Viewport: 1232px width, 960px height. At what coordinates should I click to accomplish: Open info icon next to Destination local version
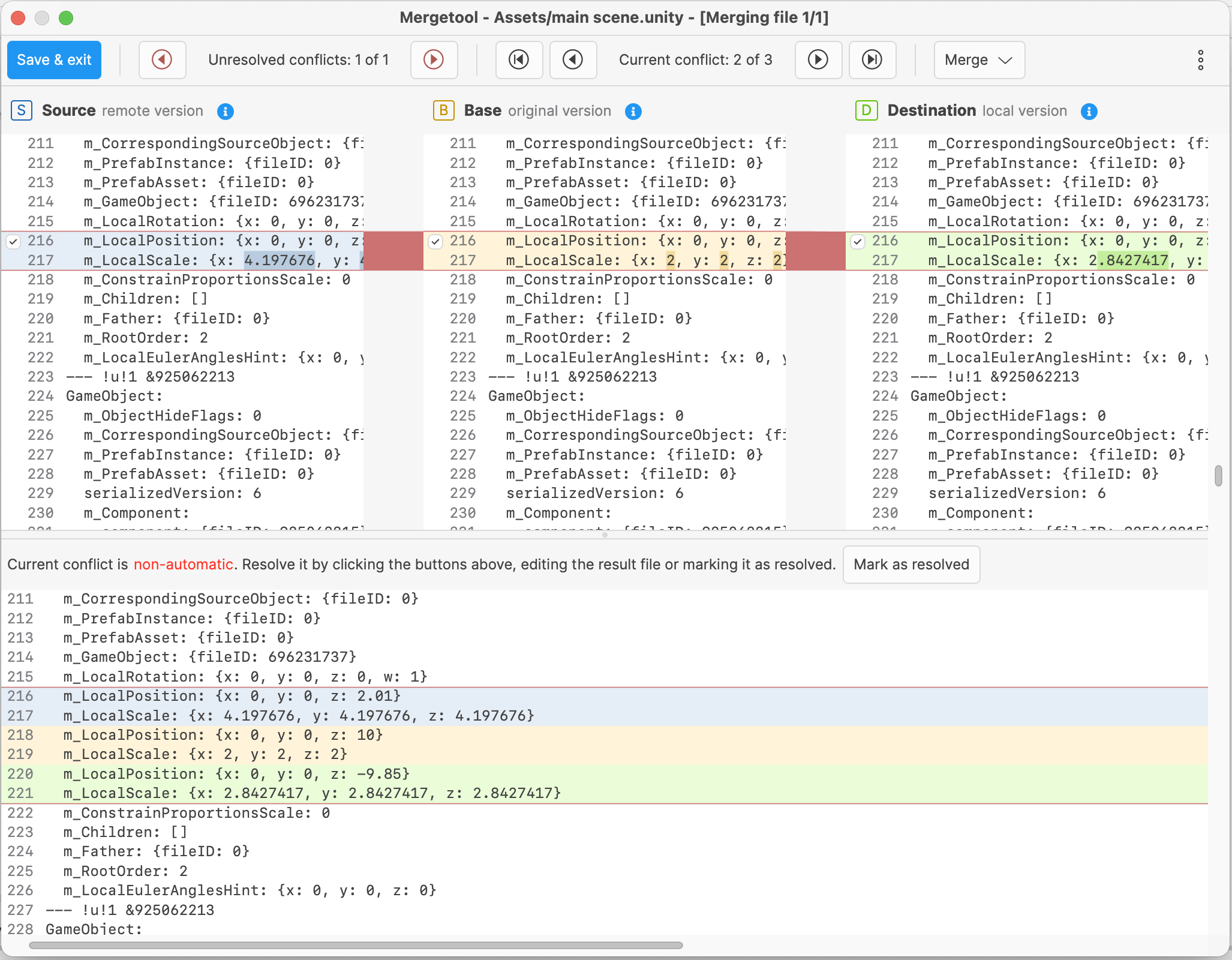1089,112
